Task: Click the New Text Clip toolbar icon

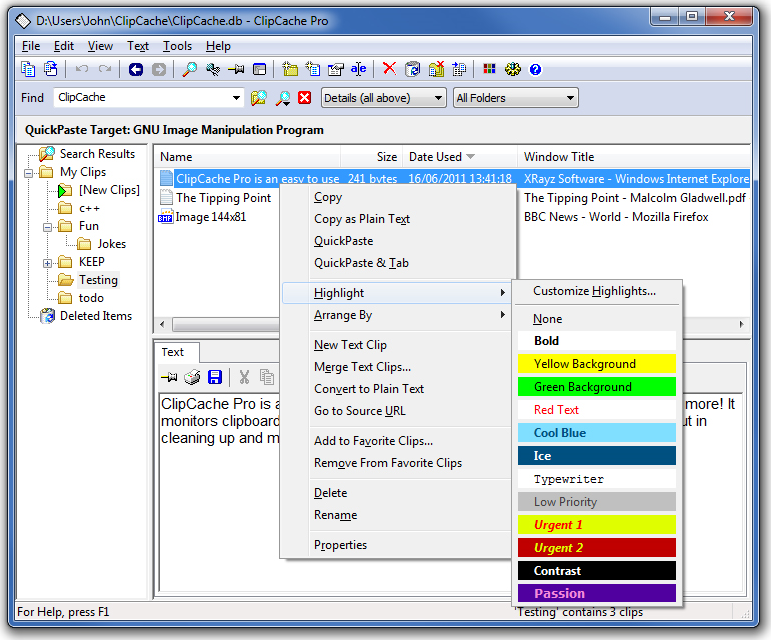Action: pyautogui.click(x=313, y=69)
